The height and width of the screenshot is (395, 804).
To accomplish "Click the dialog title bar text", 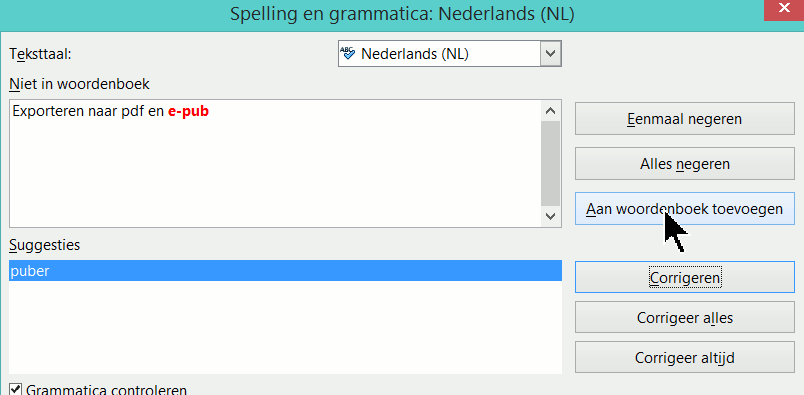I will tap(402, 14).
